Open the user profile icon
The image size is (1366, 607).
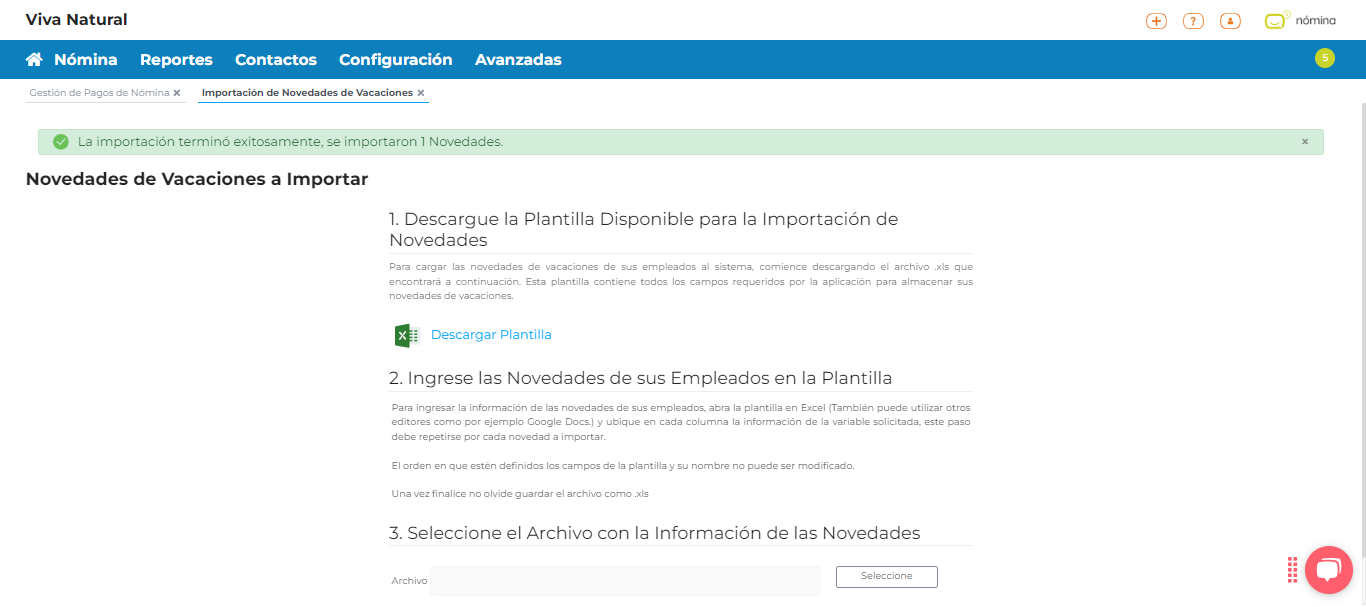pos(1230,21)
